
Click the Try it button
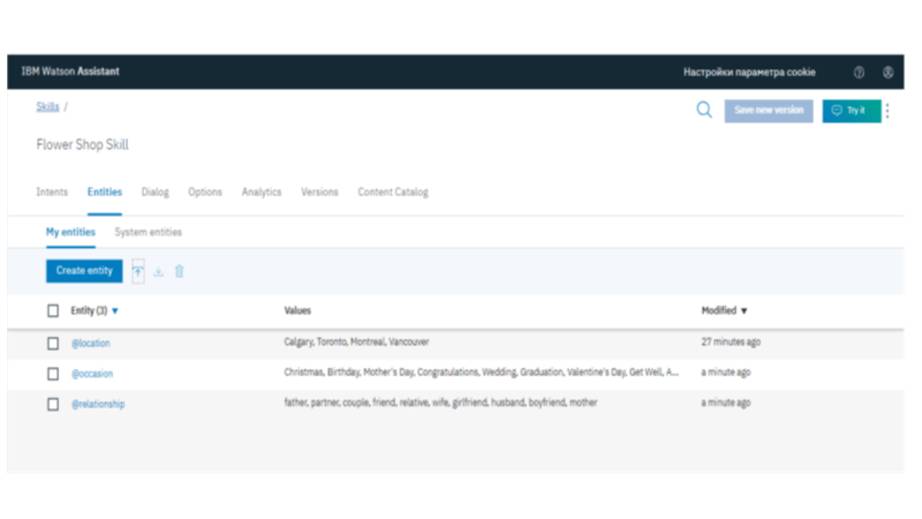click(850, 110)
